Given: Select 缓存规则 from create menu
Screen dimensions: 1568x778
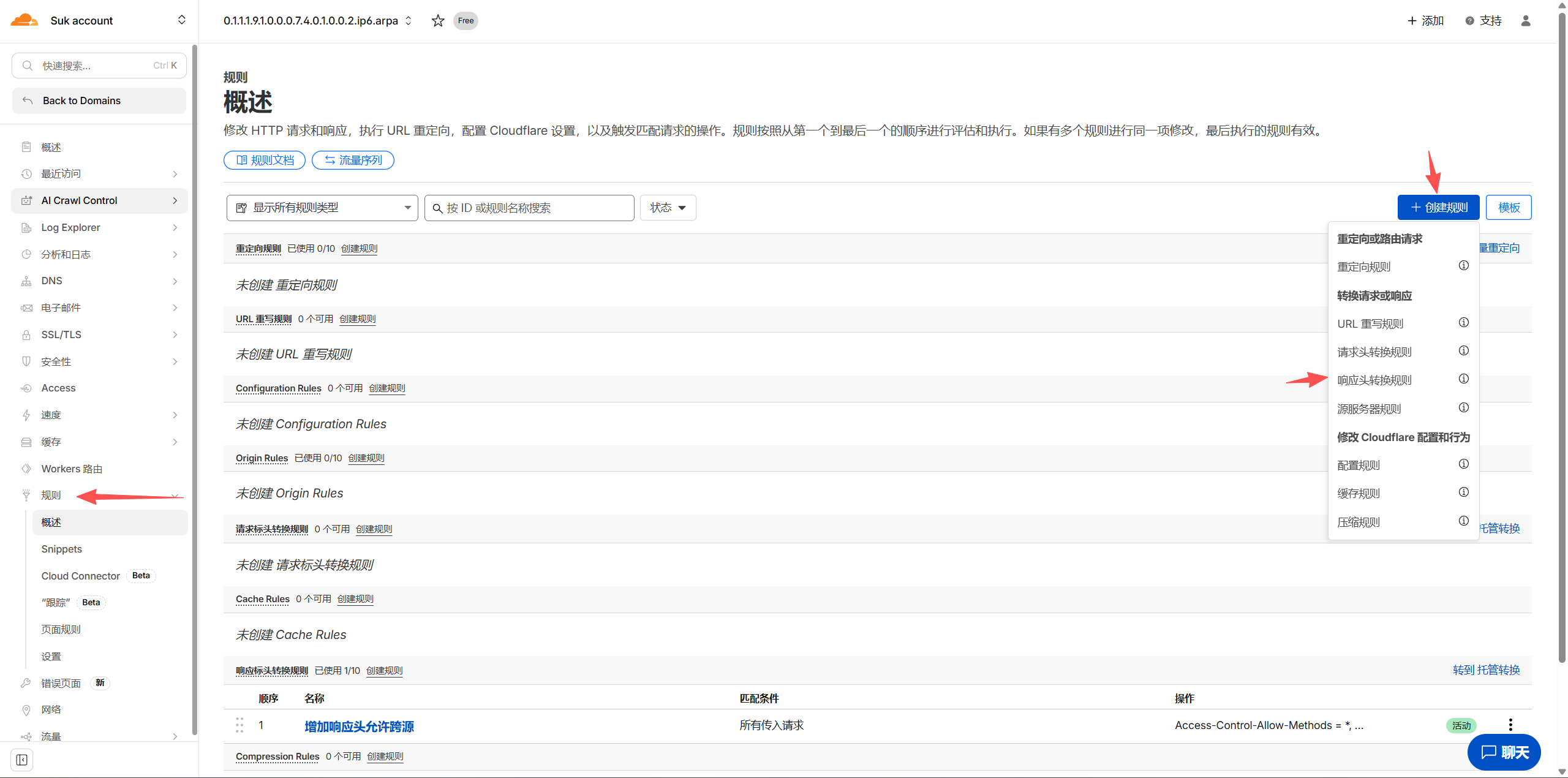Looking at the screenshot, I should pos(1359,494).
